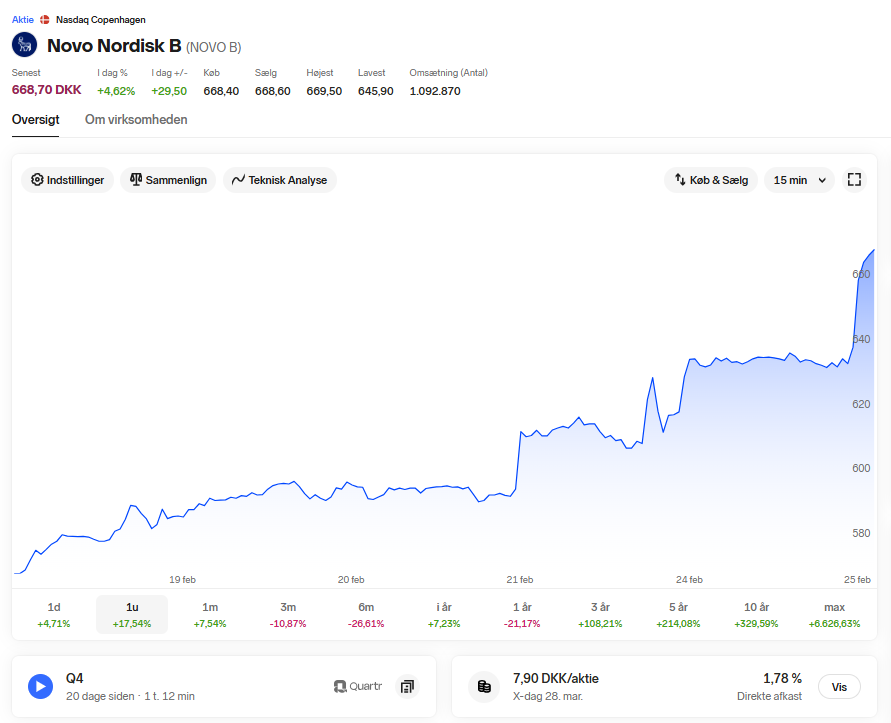This screenshot has height=723, width=891.
Task: Click the (NOVO B) ticker symbol
Action: point(214,47)
